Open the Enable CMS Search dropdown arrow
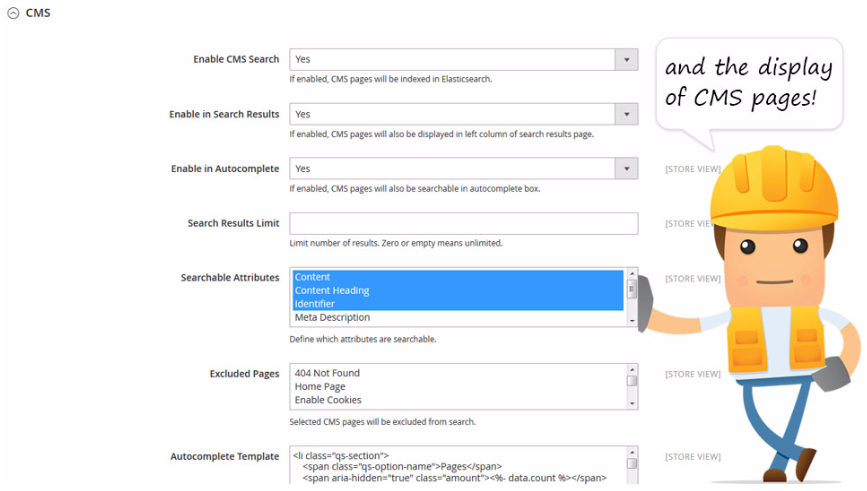This screenshot has height=491, width=867. [626, 60]
